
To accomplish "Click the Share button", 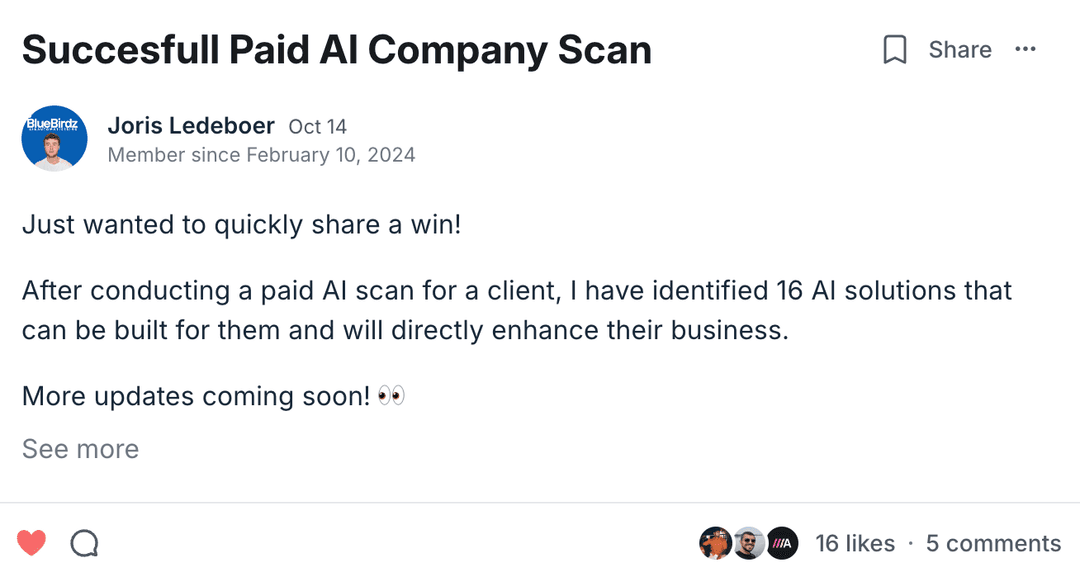I will (959, 50).
